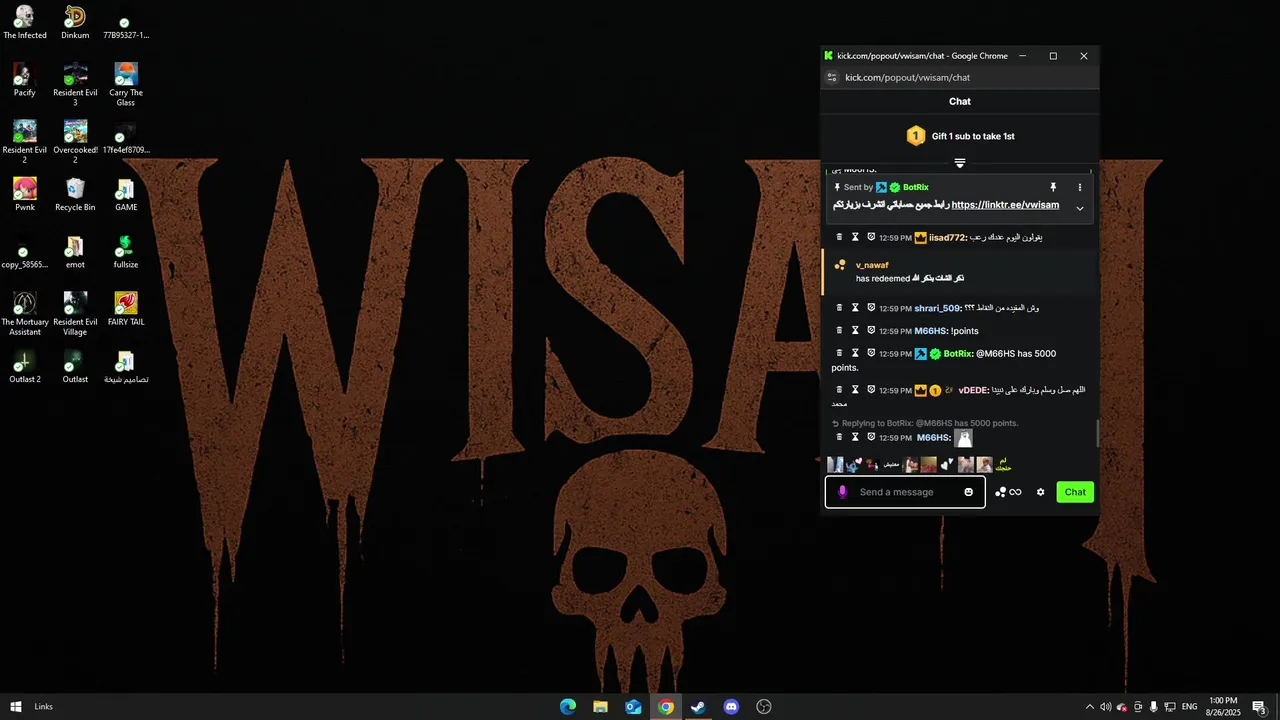Viewport: 1280px width, 720px height.
Task: Select the FAIRY TAIL desktop icon
Action: click(125, 310)
